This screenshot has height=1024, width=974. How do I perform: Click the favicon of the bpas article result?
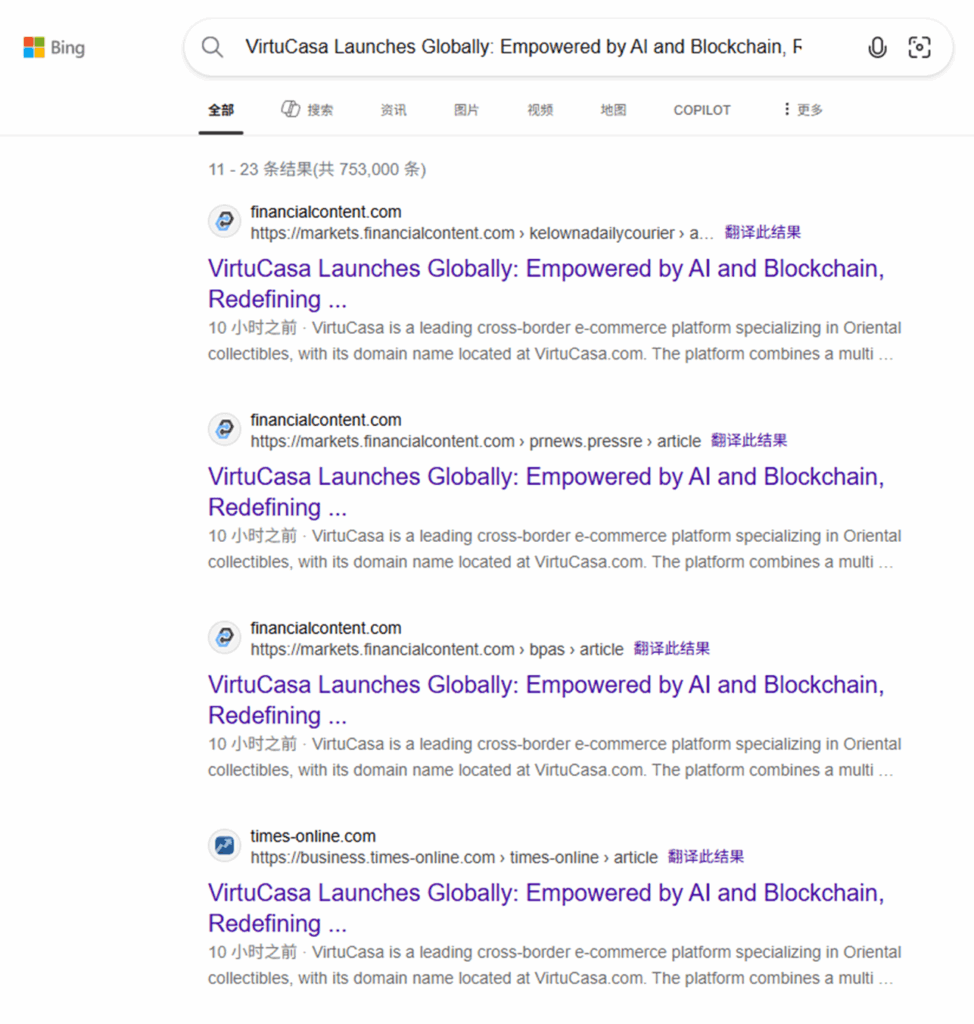pos(225,638)
